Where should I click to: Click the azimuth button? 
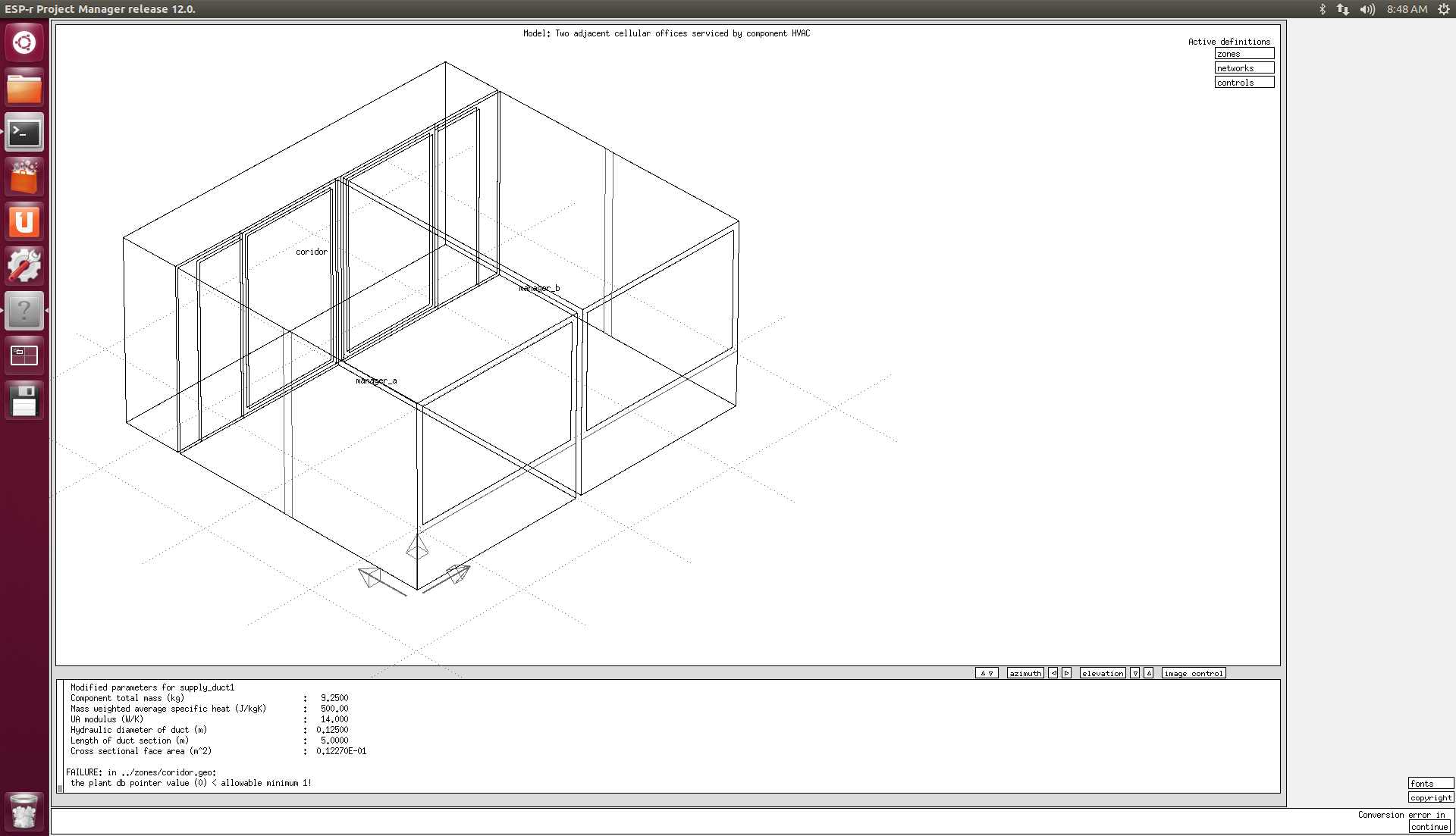(1025, 673)
